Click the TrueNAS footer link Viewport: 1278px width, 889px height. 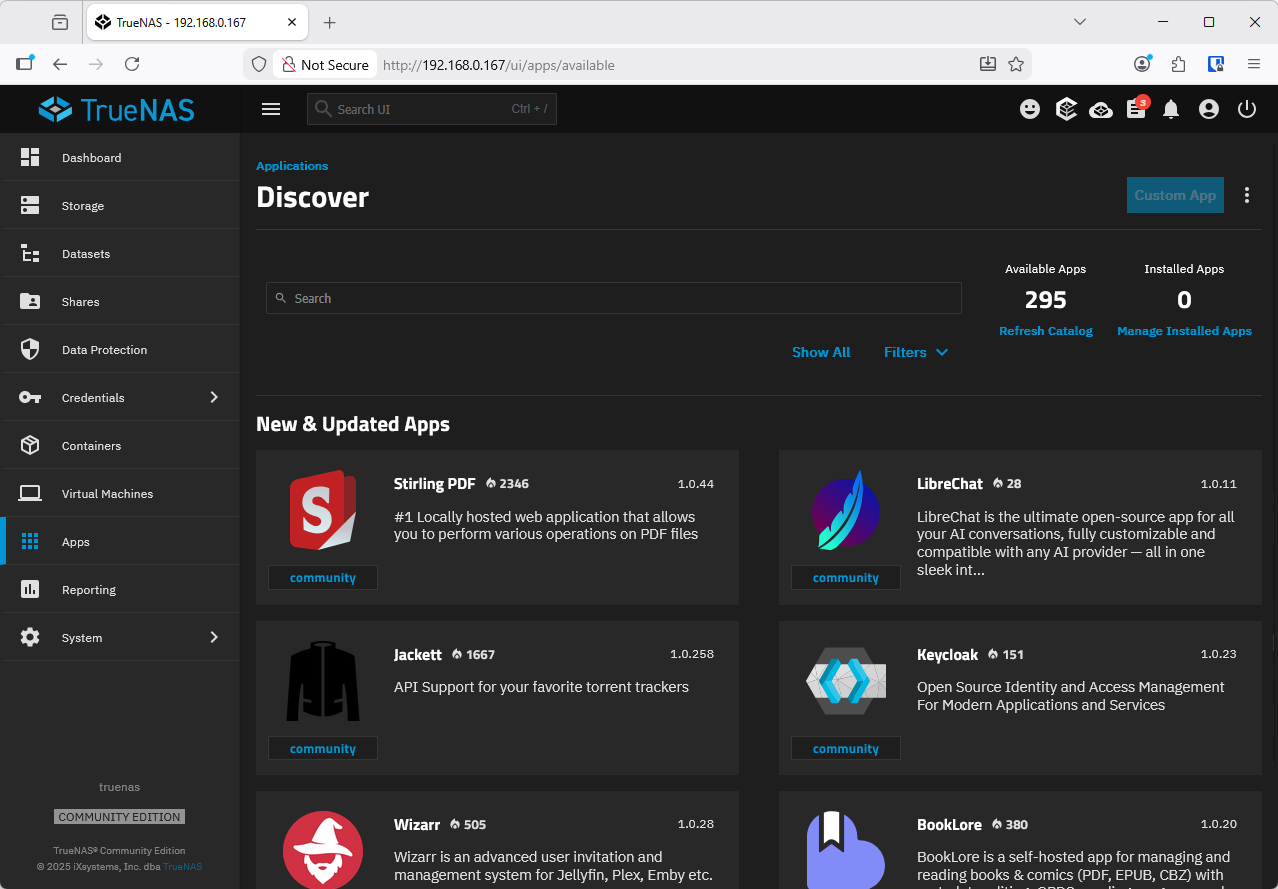182,866
